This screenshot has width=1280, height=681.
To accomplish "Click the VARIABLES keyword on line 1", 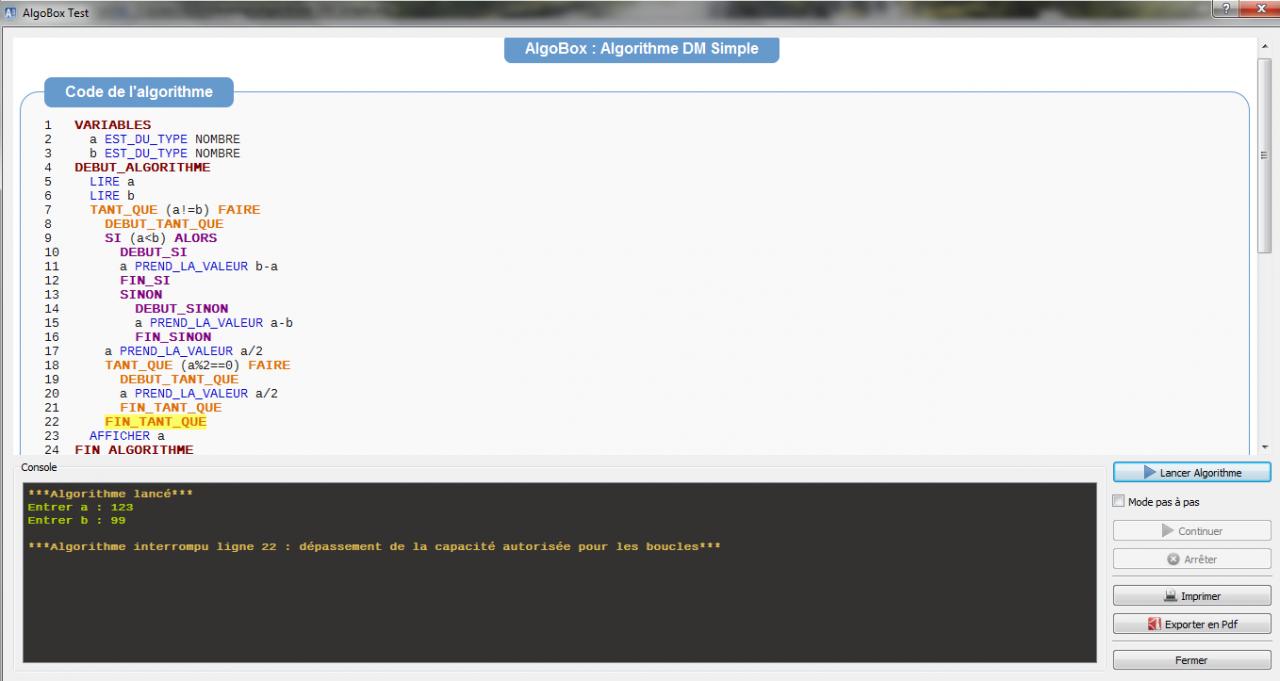I will [113, 125].
